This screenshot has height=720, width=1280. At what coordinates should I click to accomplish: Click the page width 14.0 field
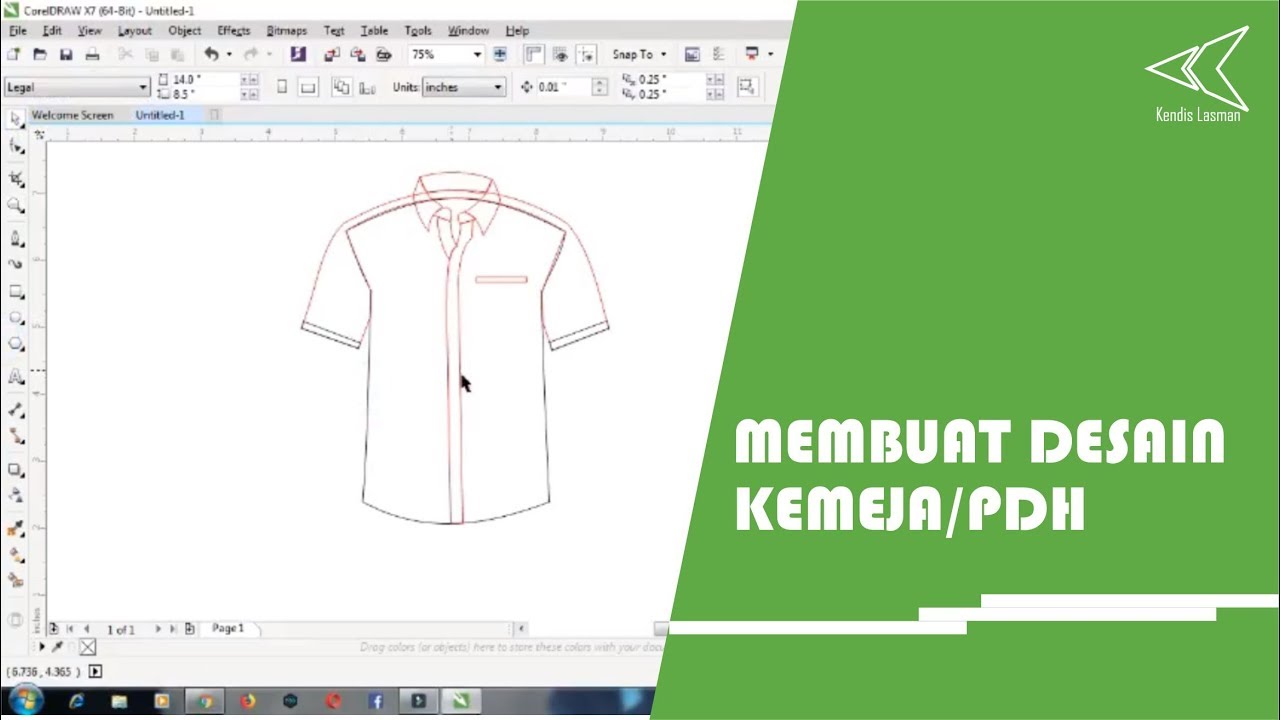pos(205,79)
